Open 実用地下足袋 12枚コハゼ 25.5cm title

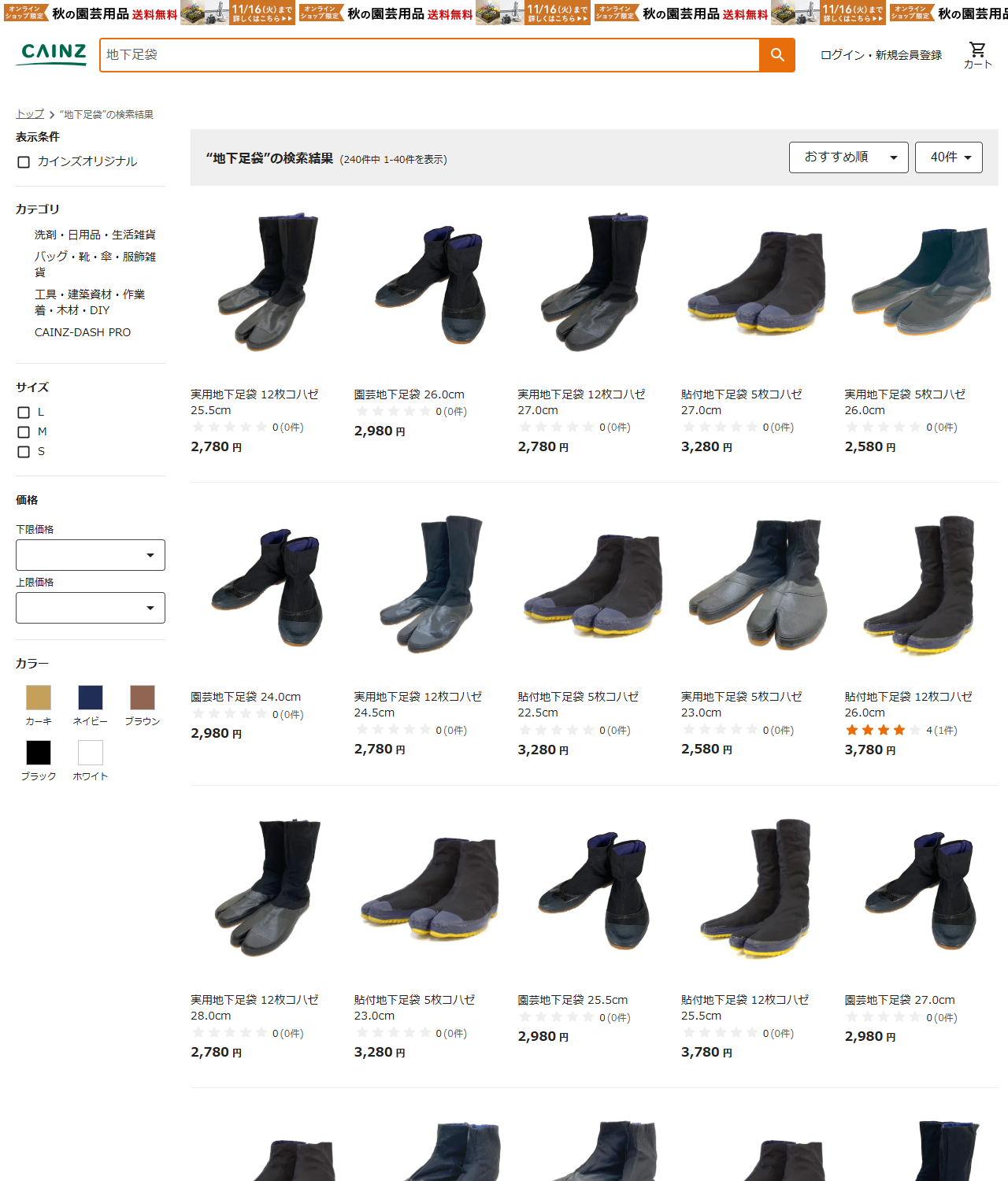[254, 402]
